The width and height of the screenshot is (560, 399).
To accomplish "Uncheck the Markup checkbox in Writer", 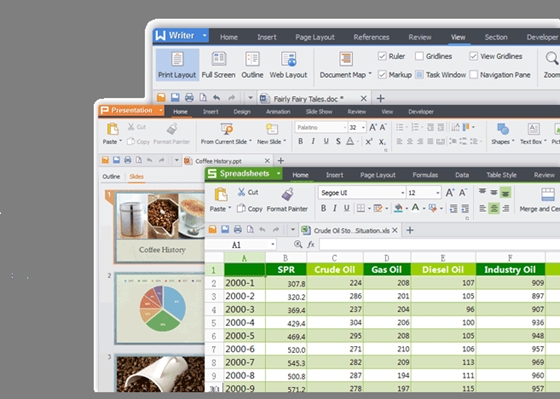I will (382, 75).
